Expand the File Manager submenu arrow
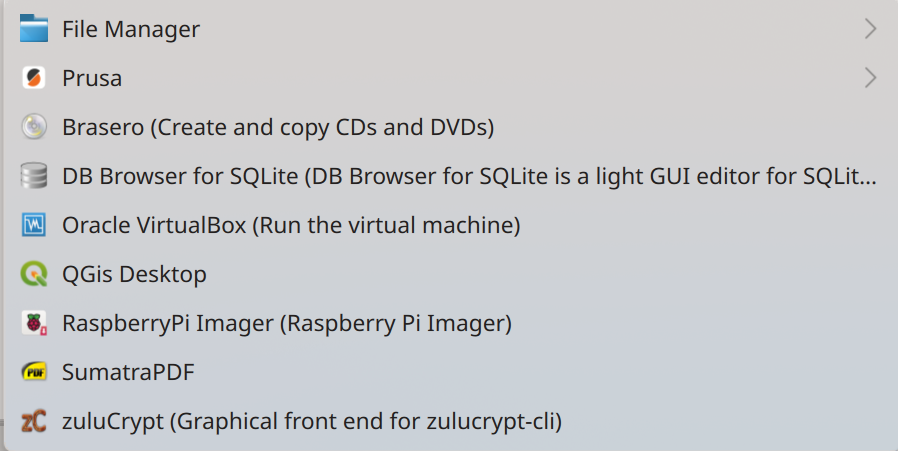Screen dimensions: 898x451 click(870, 29)
